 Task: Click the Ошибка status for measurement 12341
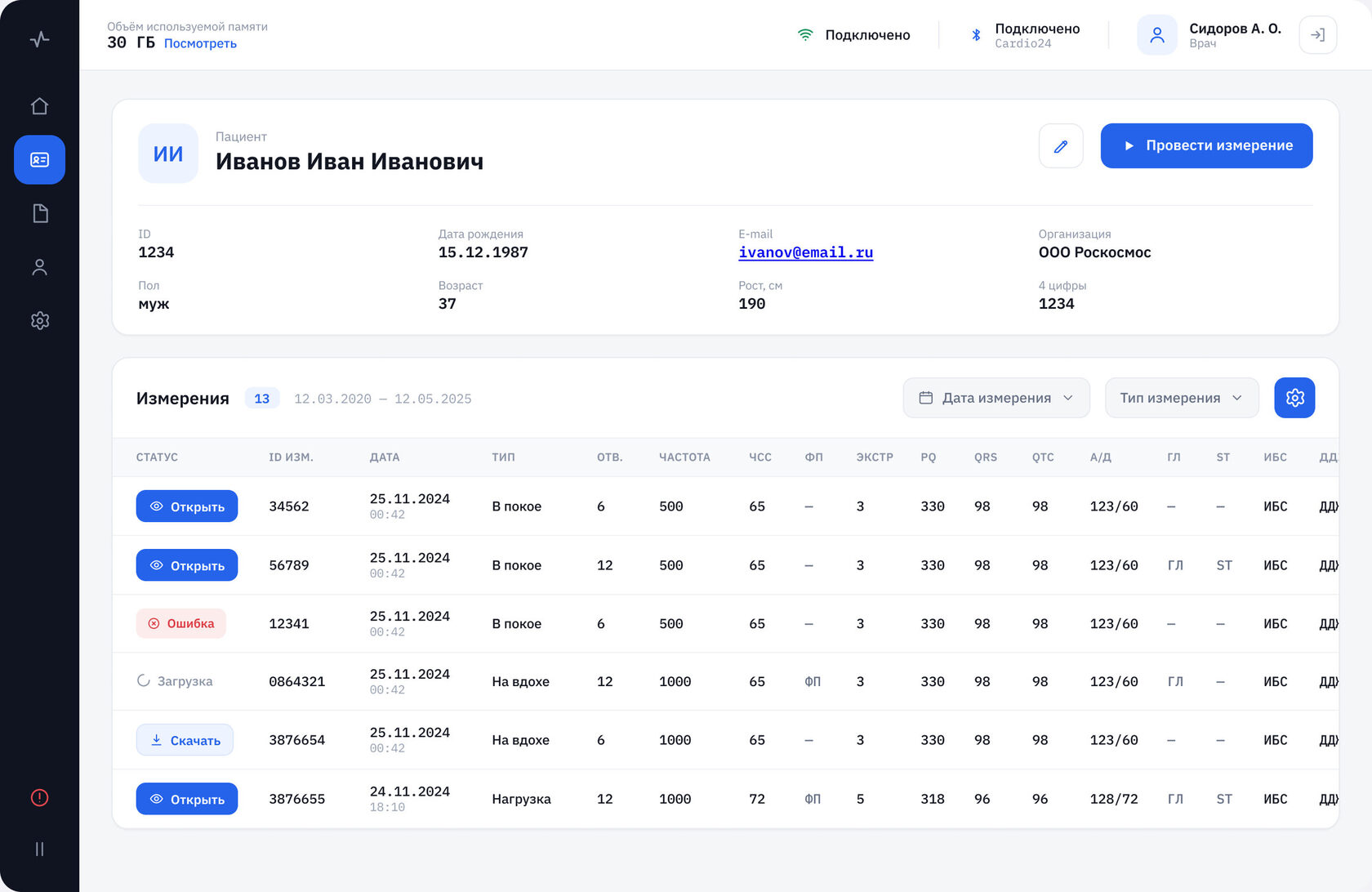[x=181, y=623]
